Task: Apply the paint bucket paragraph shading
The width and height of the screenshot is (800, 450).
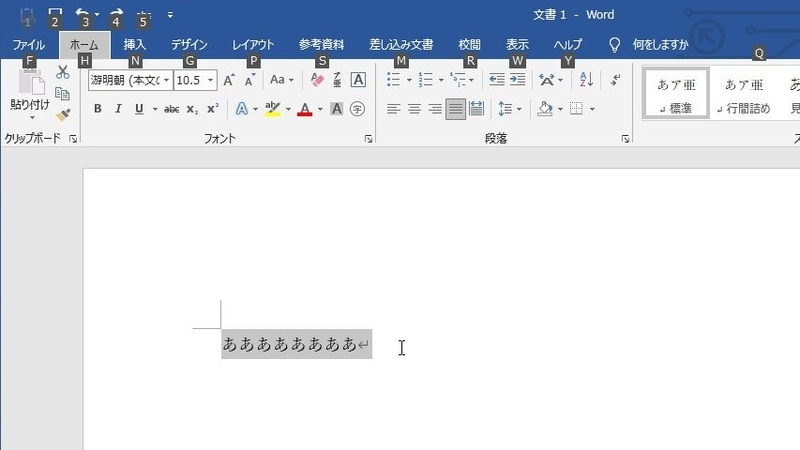Action: (x=545, y=109)
